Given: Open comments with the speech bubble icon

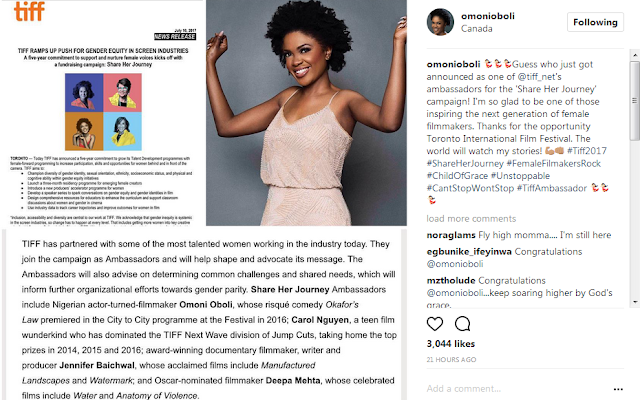Looking at the screenshot, I should tap(462, 324).
